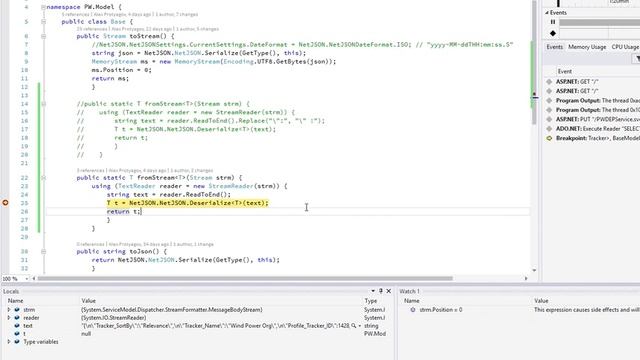
Task: Switch to the Memory Usage tab
Action: [x=587, y=47]
